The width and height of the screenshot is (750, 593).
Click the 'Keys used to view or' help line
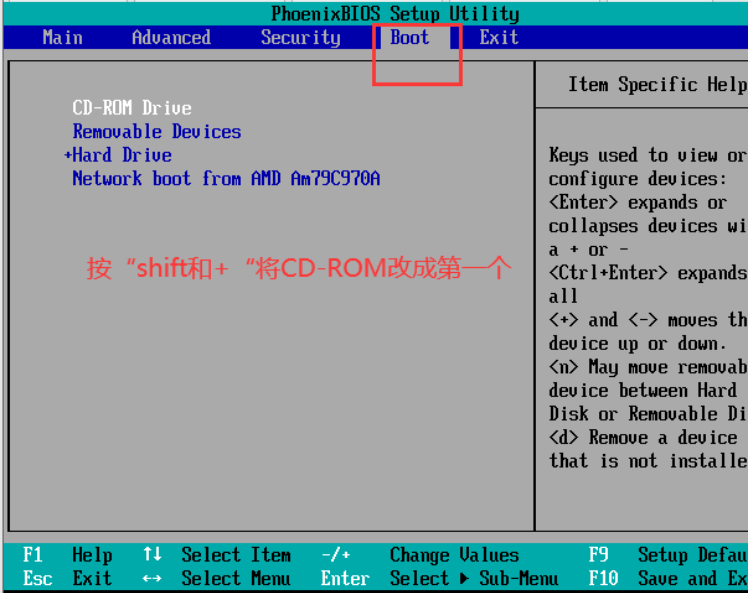click(648, 155)
